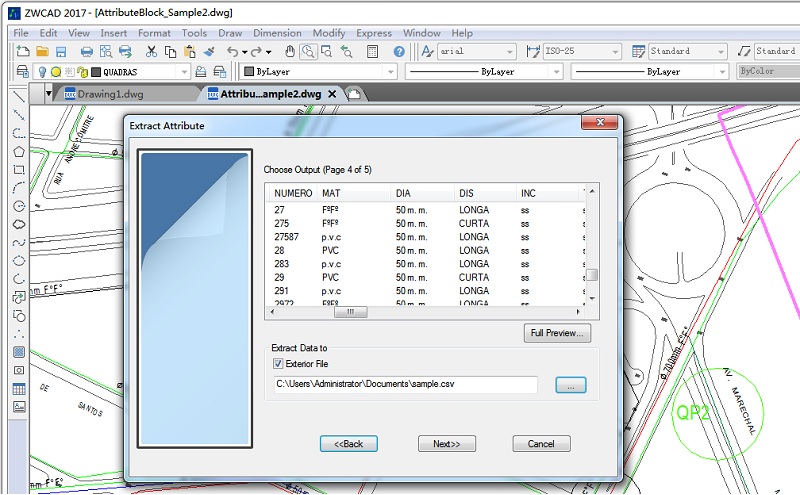
Task: Select the Revision Cloud tool
Action: 19,225
